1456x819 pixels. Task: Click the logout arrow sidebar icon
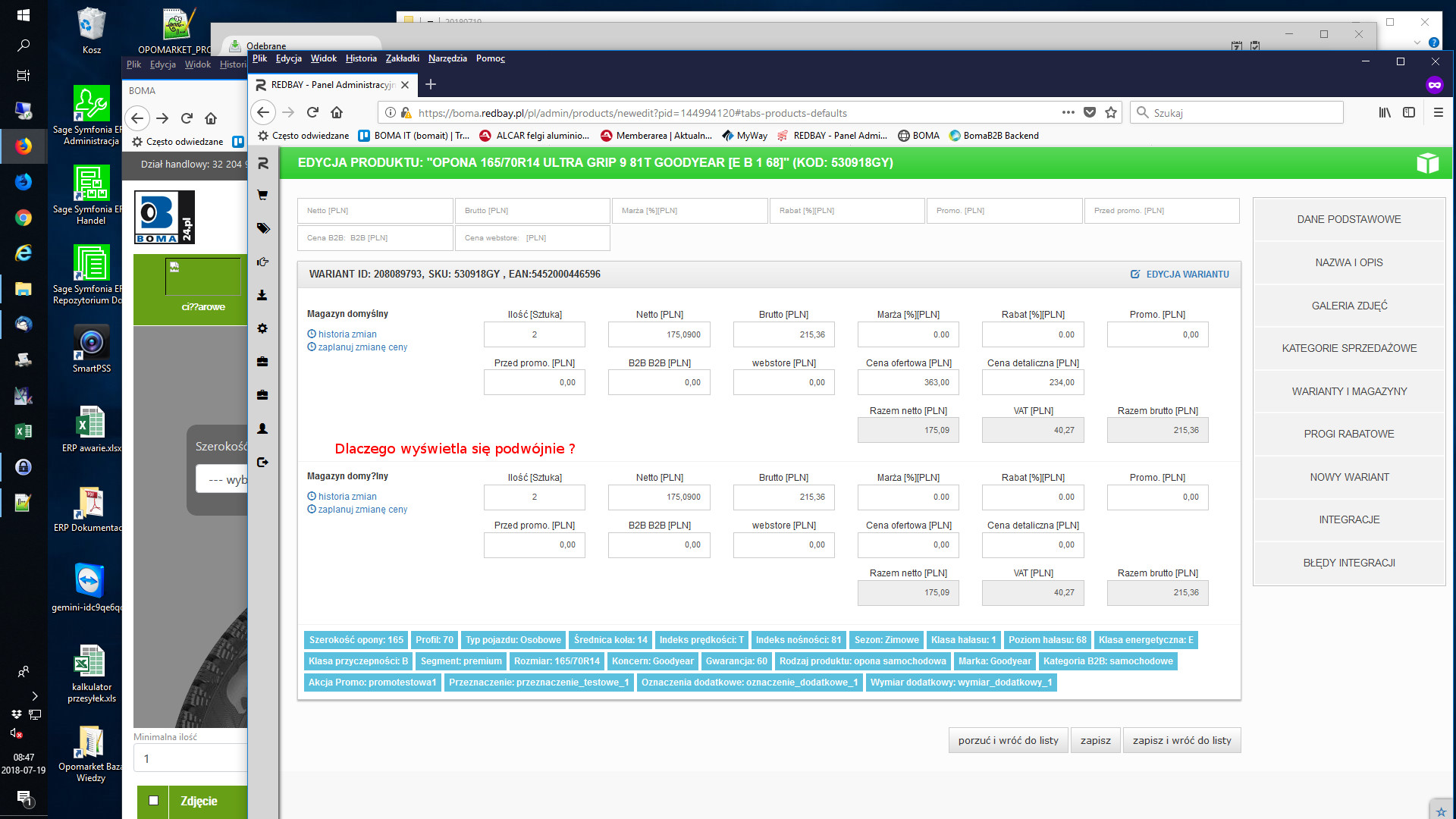[262, 462]
